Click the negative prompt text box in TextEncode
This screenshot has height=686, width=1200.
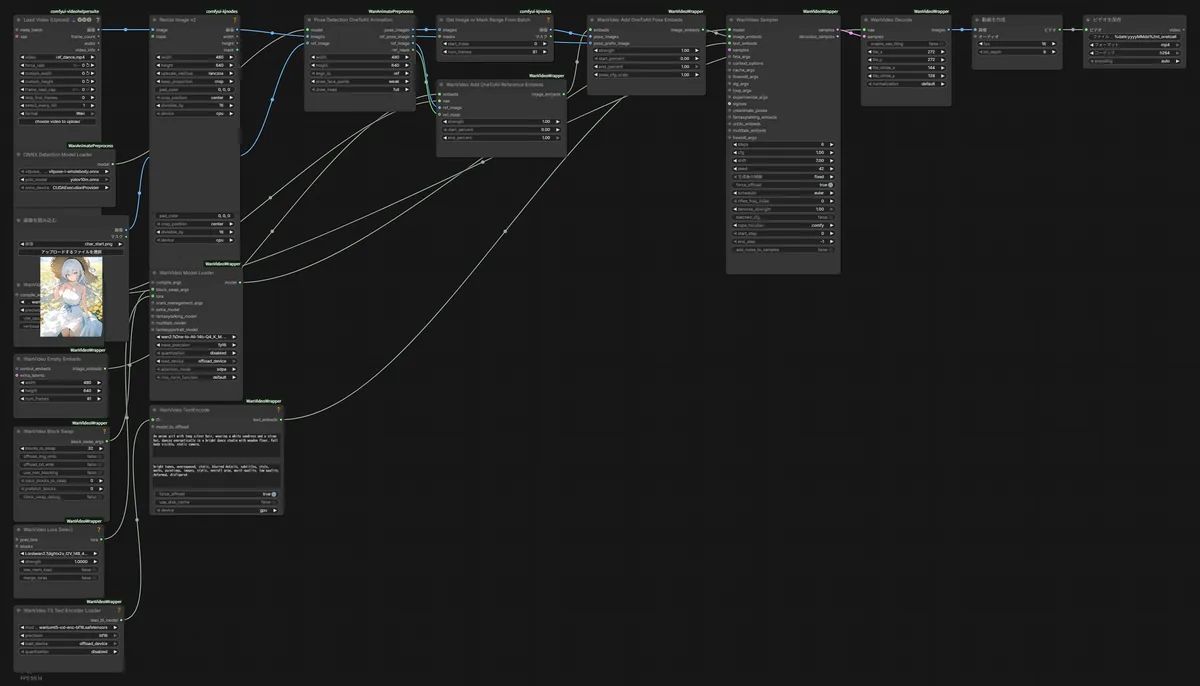[x=216, y=474]
